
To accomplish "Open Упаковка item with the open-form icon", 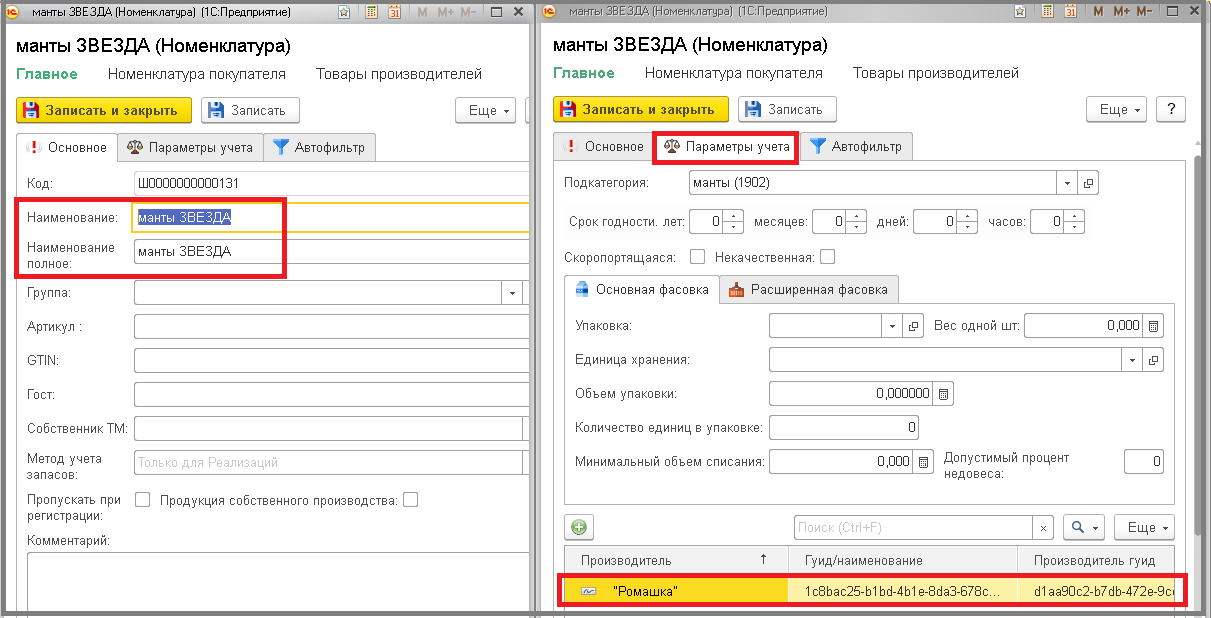I will [x=912, y=326].
